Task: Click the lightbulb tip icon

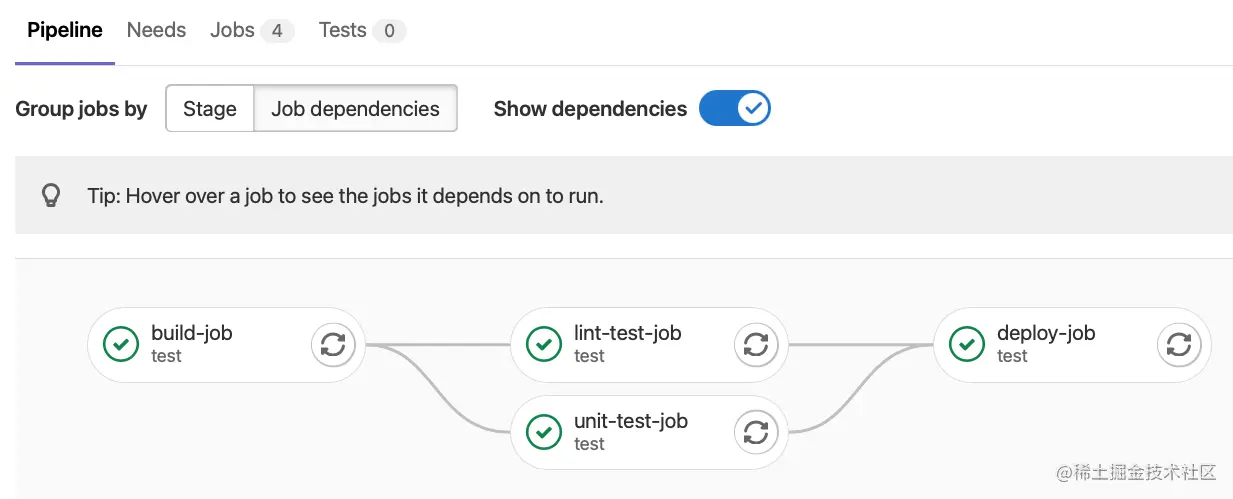Action: pyautogui.click(x=51, y=196)
